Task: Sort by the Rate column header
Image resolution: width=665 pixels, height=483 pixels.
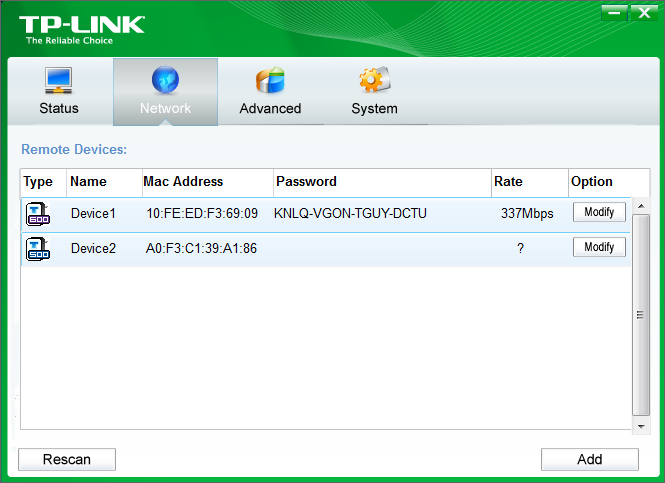Action: click(530, 182)
